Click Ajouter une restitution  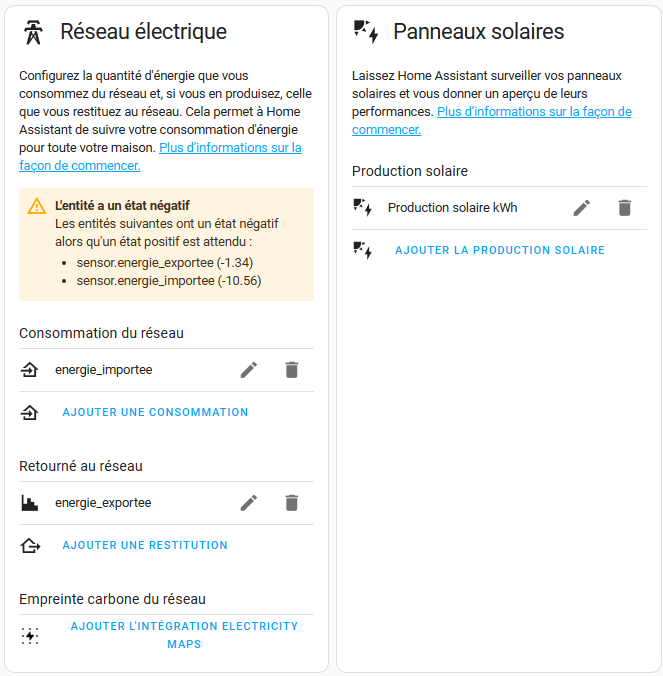click(x=145, y=545)
